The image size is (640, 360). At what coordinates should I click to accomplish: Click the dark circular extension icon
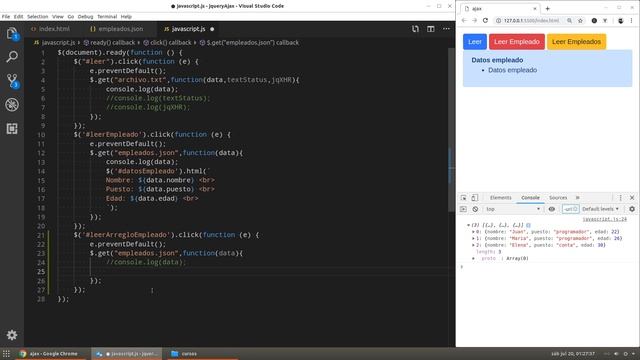click(594, 20)
